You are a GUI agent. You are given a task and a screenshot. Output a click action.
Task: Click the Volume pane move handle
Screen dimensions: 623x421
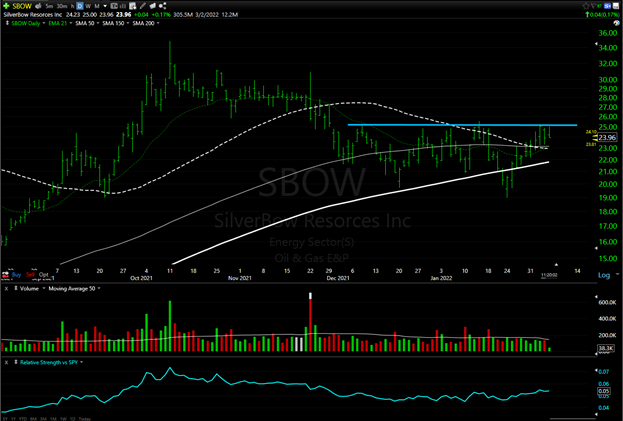pyautogui.click(x=16, y=288)
